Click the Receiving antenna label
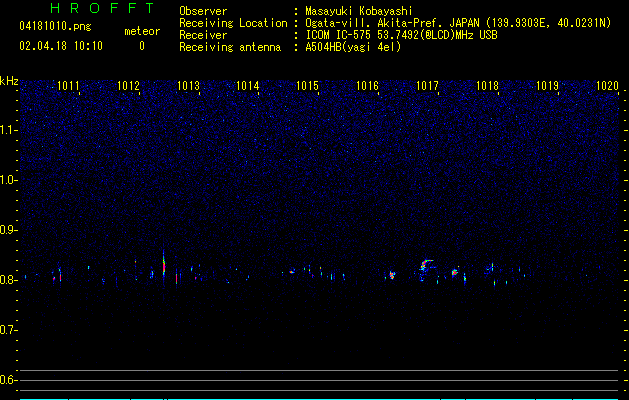The height and width of the screenshot is (400, 629). [230, 47]
